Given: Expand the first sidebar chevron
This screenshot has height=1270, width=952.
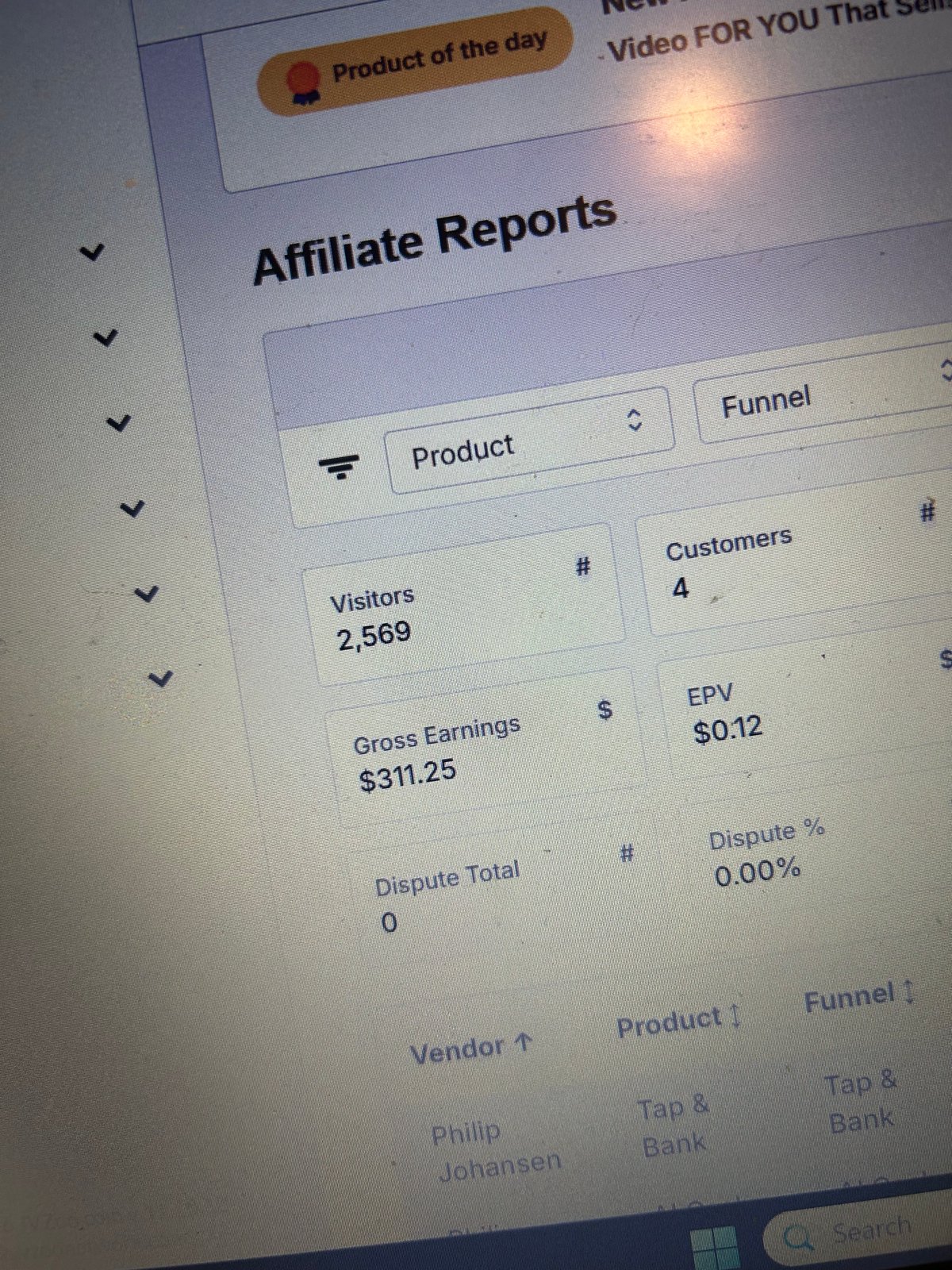Looking at the screenshot, I should point(93,253).
